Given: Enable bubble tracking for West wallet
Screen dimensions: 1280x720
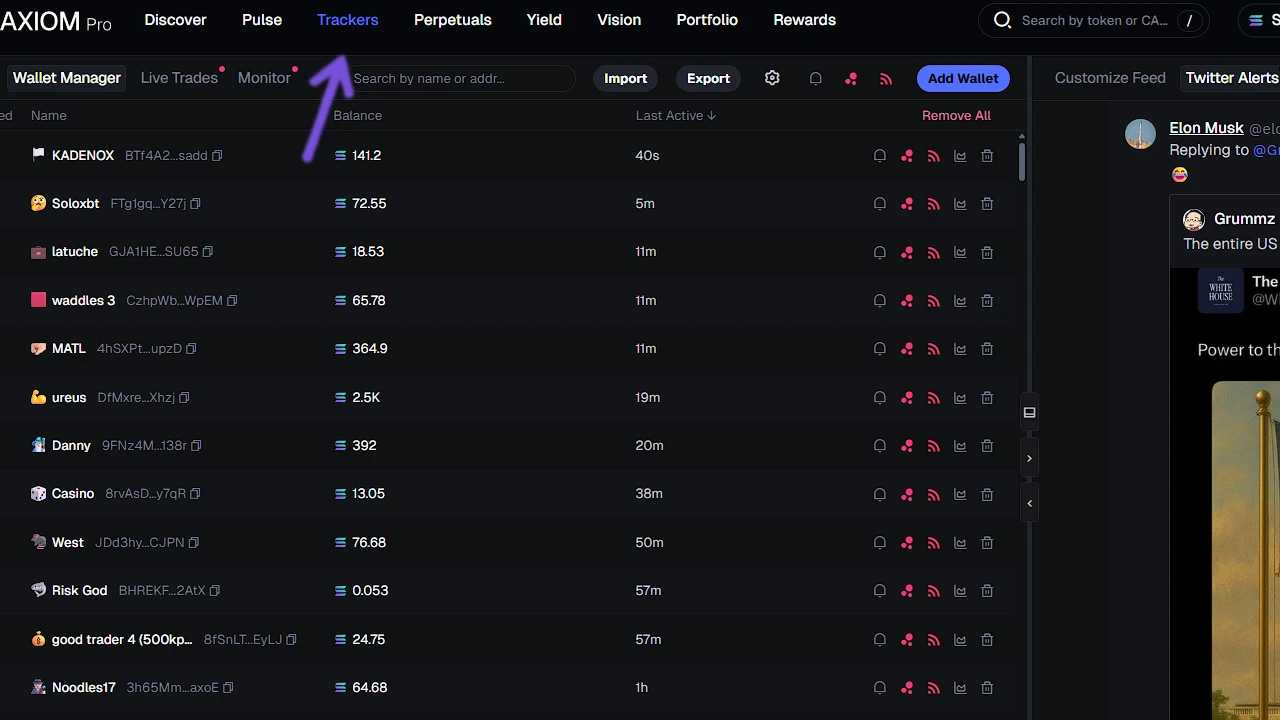Looking at the screenshot, I should [907, 542].
